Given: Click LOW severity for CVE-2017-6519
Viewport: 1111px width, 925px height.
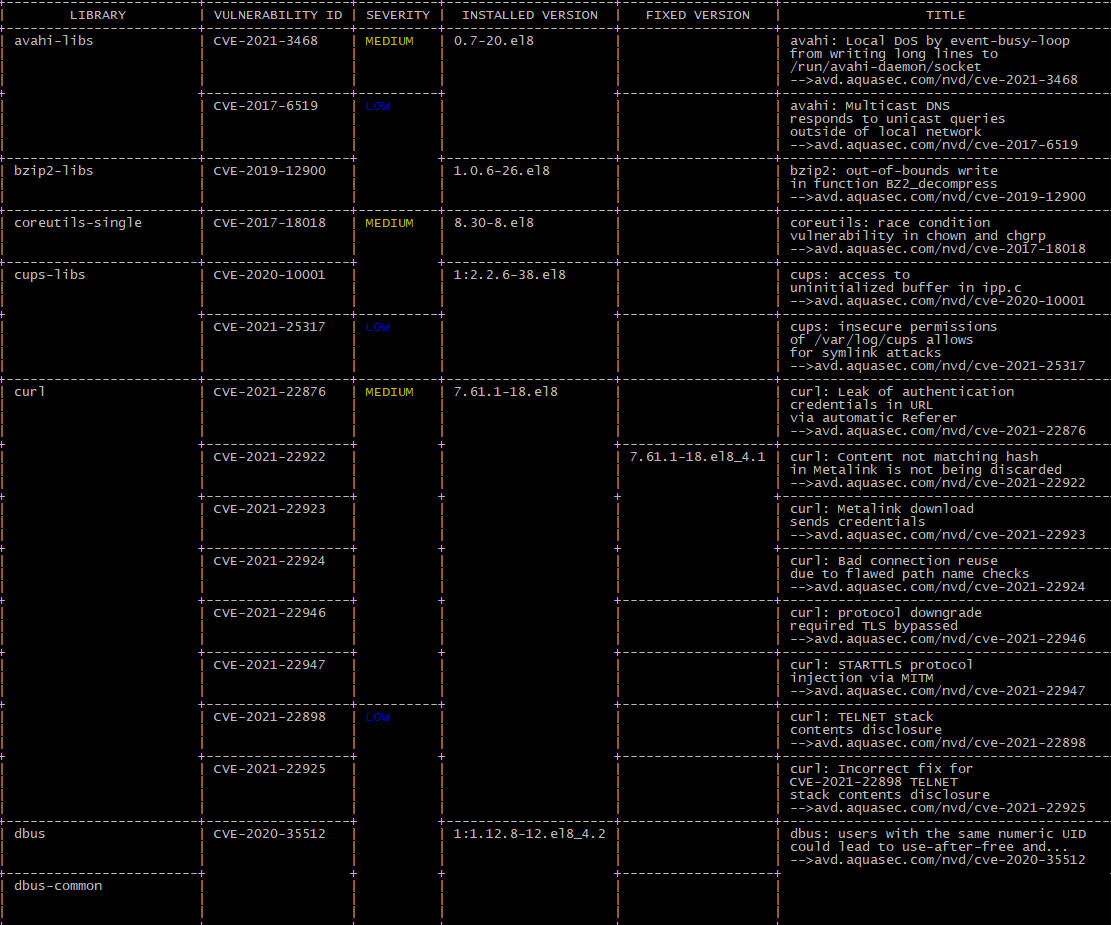Looking at the screenshot, I should 378,106.
